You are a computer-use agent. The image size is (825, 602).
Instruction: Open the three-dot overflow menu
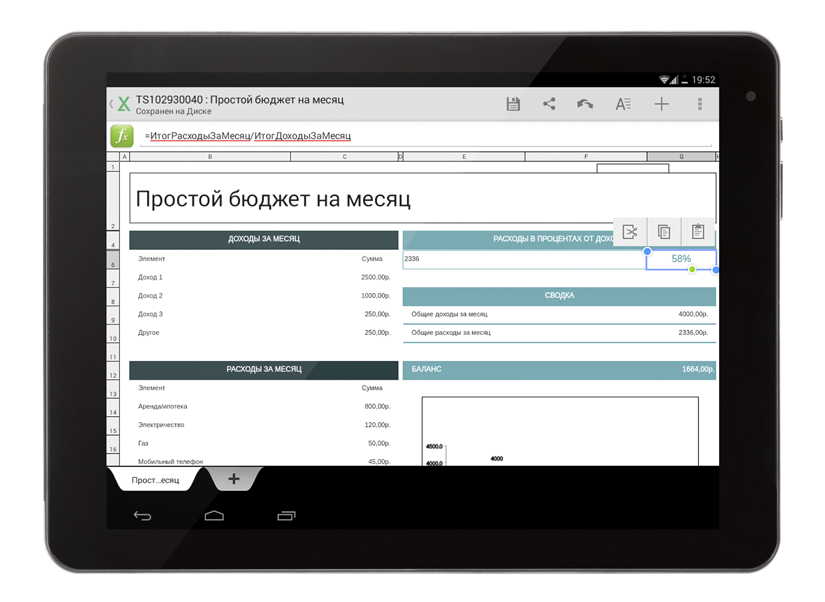(700, 104)
